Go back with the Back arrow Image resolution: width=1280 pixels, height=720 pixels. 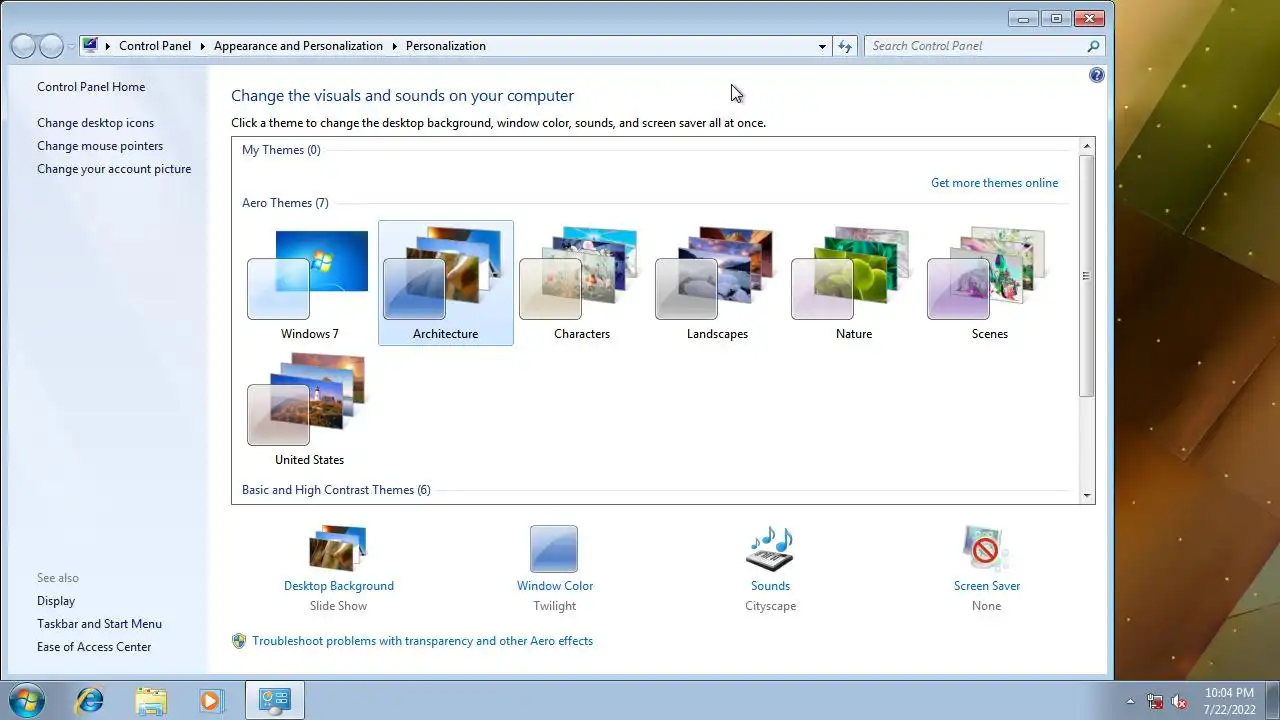[x=23, y=46]
